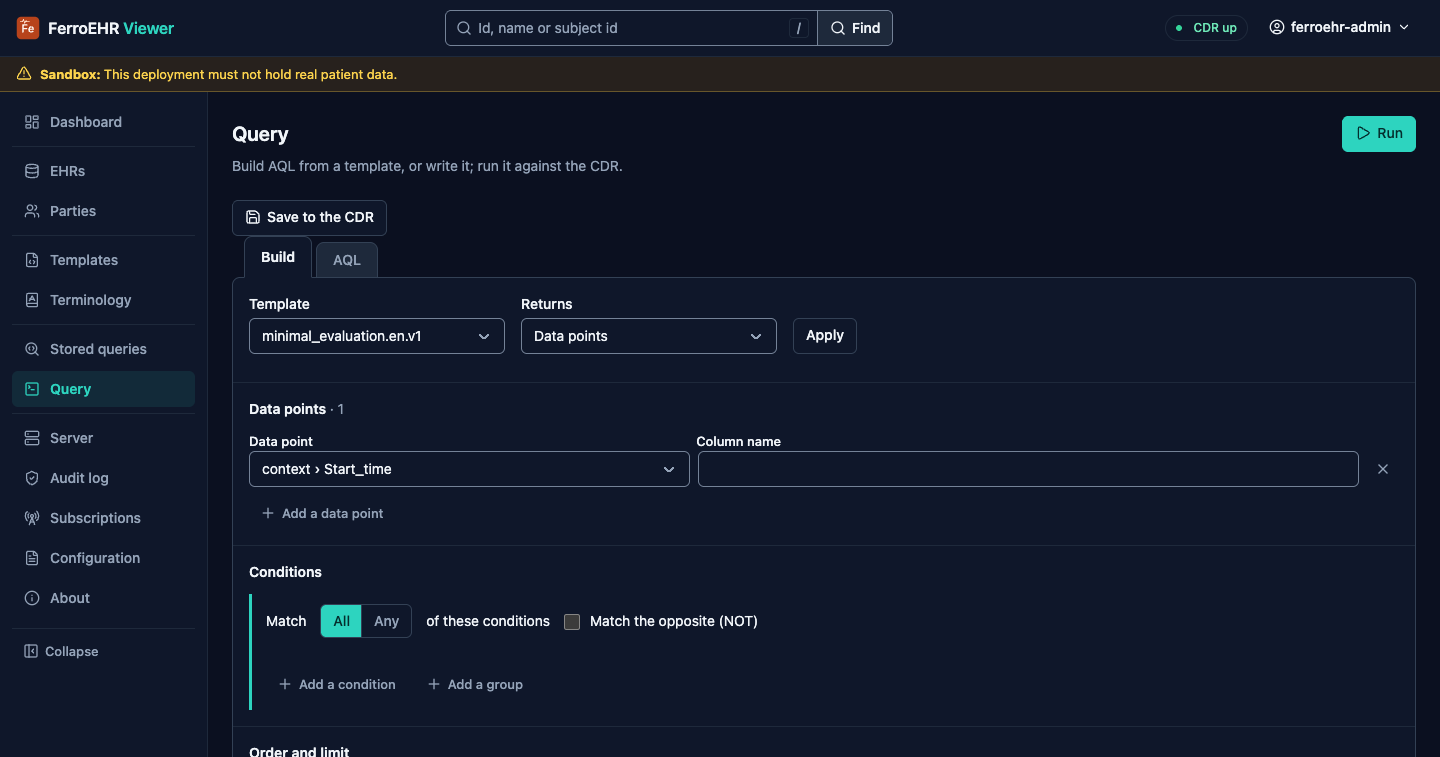Open the Template dropdown minimal_evaluation.en.v1
Viewport: 1440px width, 757px height.
(377, 336)
